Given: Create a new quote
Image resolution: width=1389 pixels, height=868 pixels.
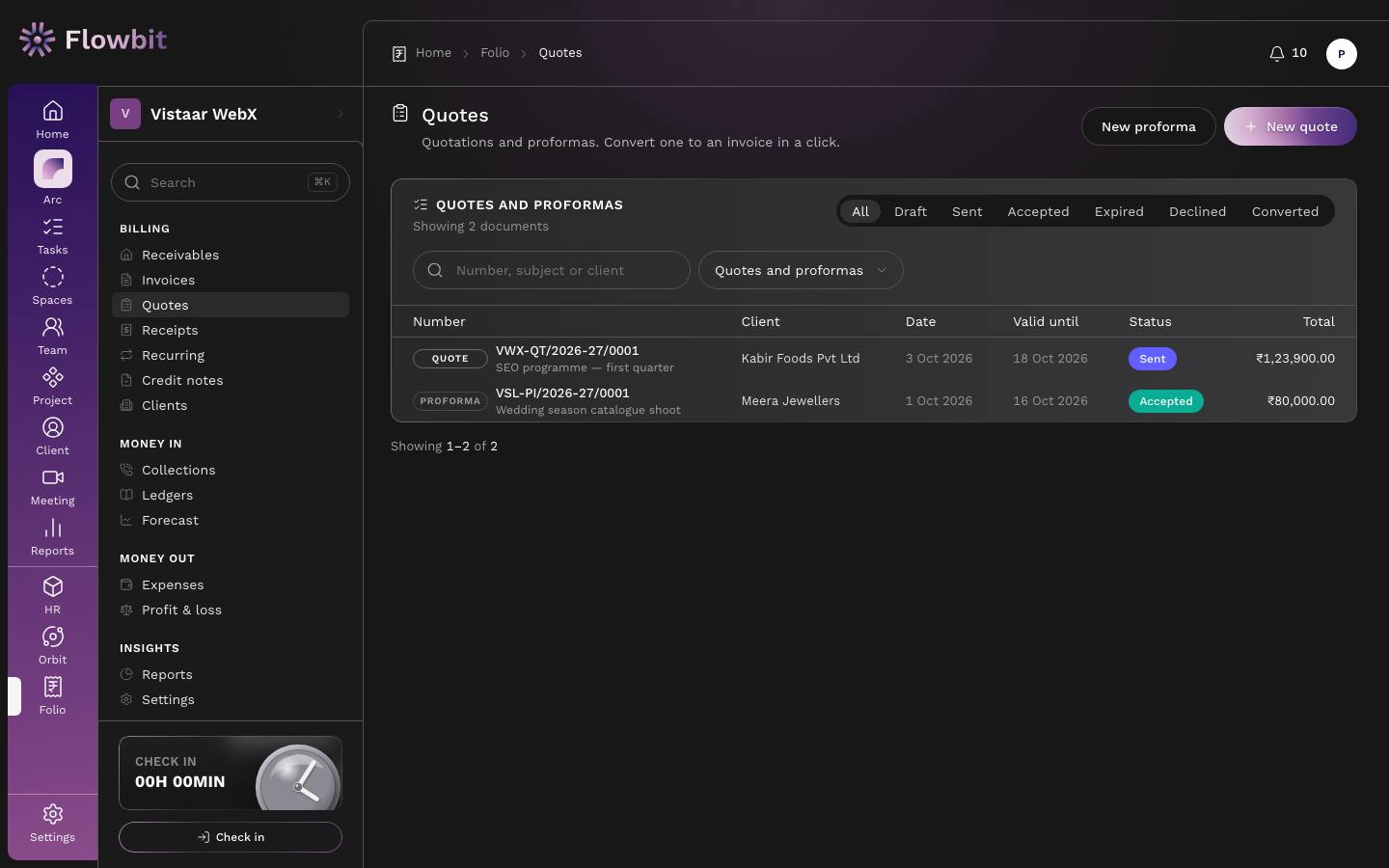Looking at the screenshot, I should coord(1290,126).
